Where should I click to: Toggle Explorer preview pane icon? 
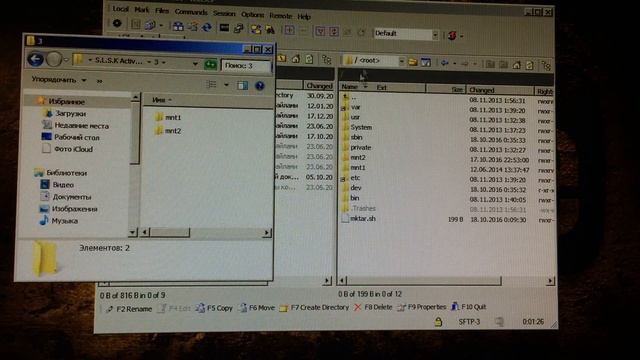(242, 85)
